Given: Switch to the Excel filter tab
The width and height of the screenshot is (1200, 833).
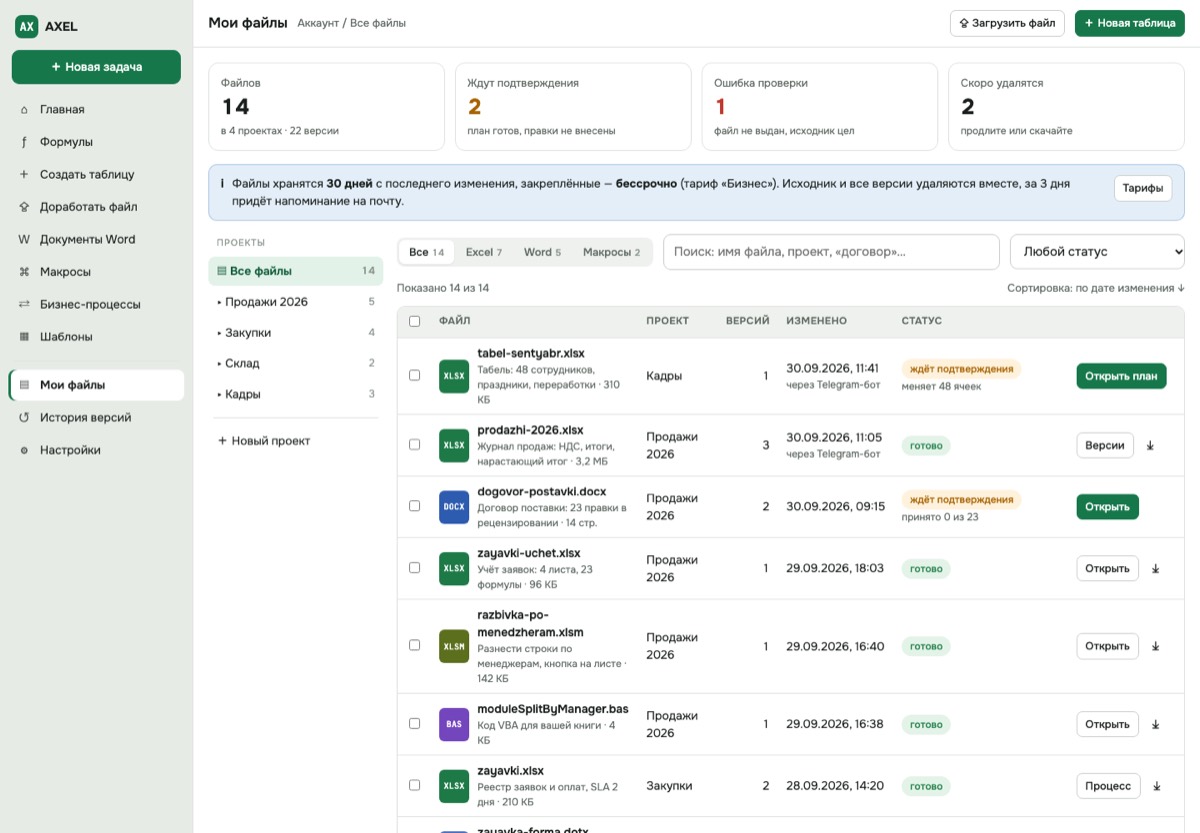Looking at the screenshot, I should click(484, 252).
